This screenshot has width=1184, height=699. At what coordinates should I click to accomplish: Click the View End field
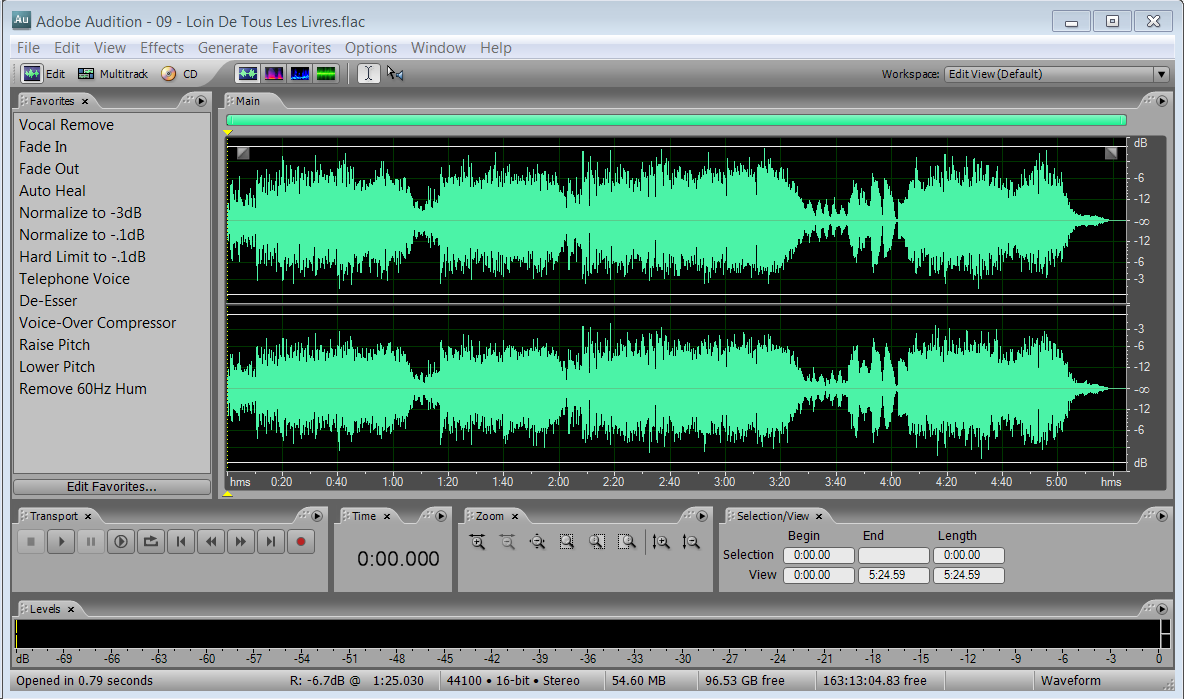tap(894, 575)
